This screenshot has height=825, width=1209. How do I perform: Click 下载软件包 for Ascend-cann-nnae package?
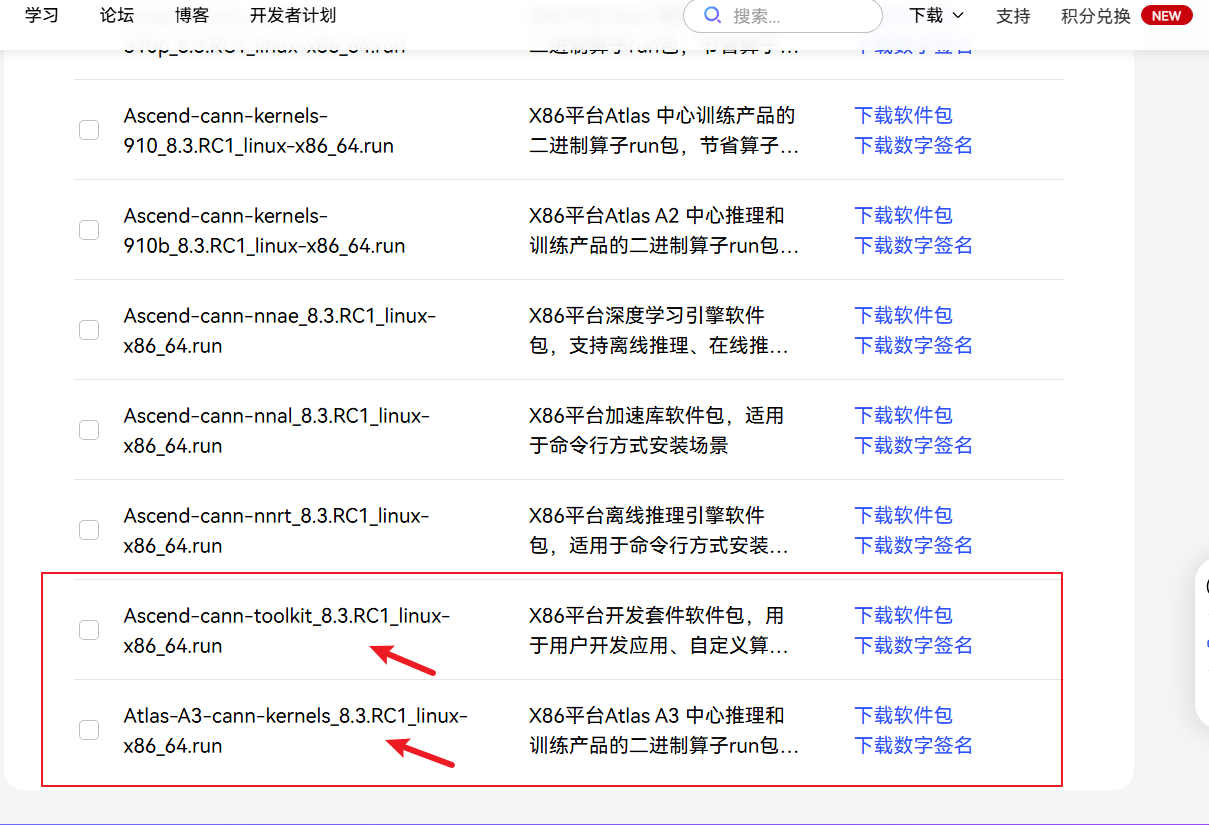coord(903,315)
